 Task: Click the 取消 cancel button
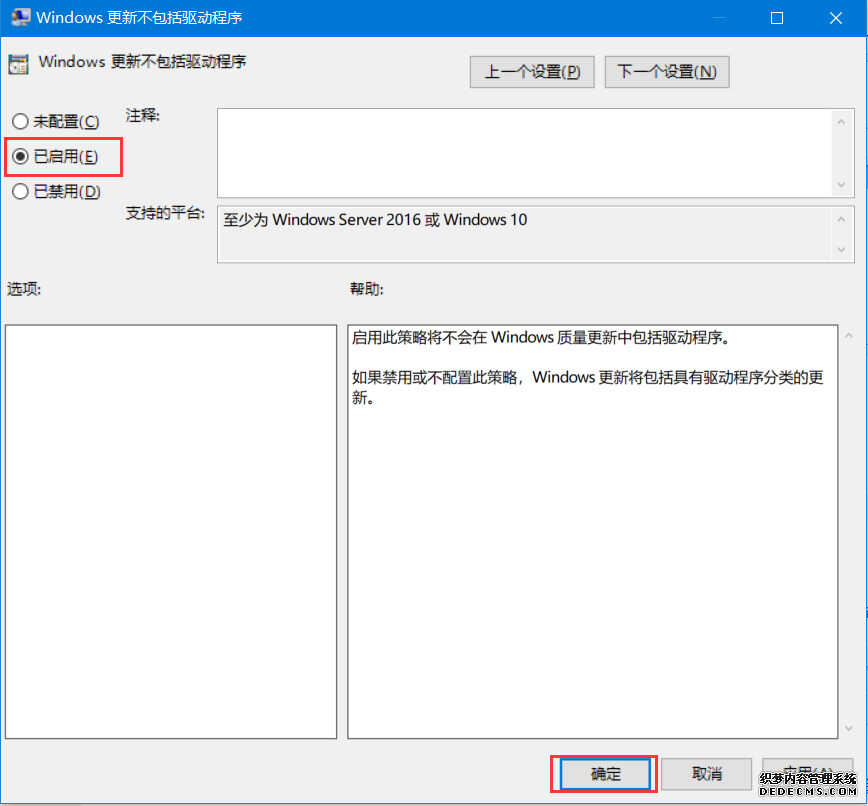click(x=706, y=773)
